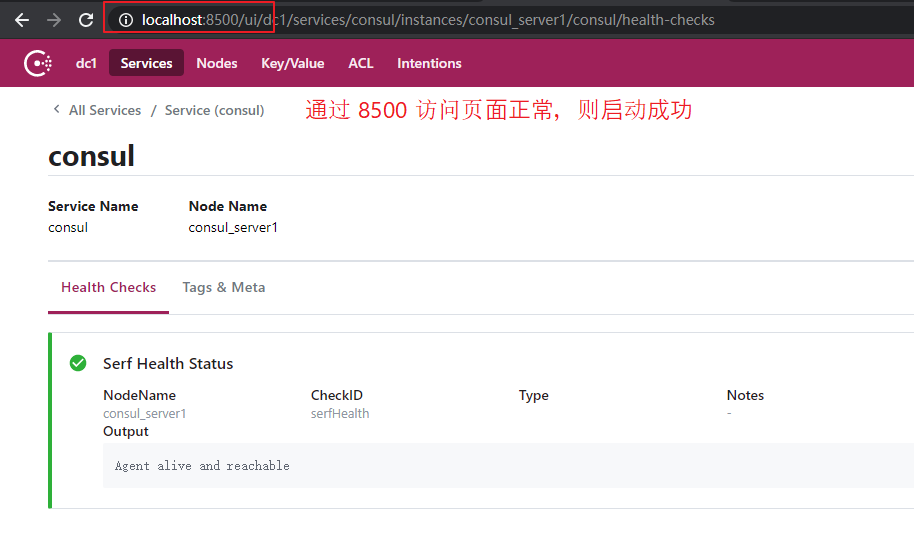Open the site information icon in the address bar
Image resolution: width=914 pixels, height=537 pixels.
[126, 20]
